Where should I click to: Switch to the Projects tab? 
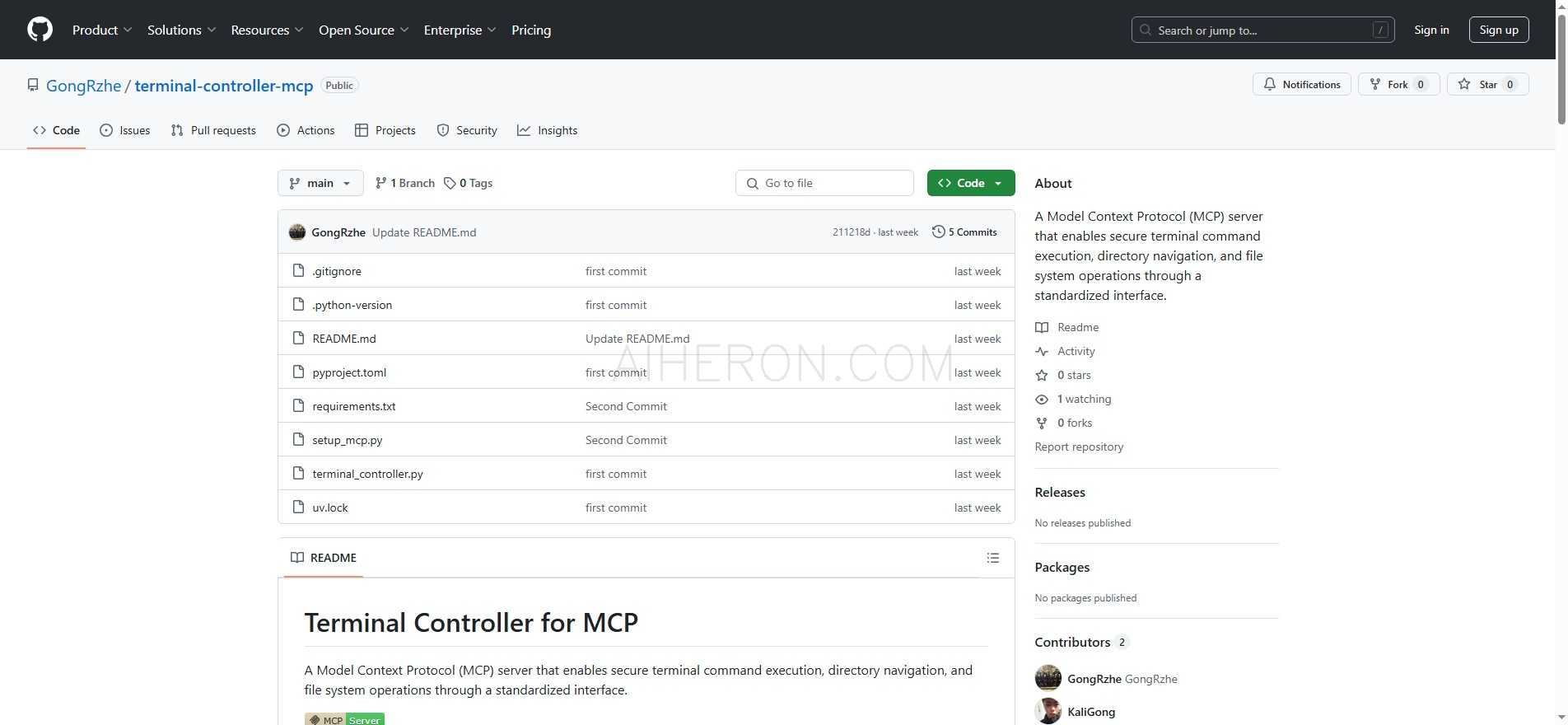coord(385,130)
